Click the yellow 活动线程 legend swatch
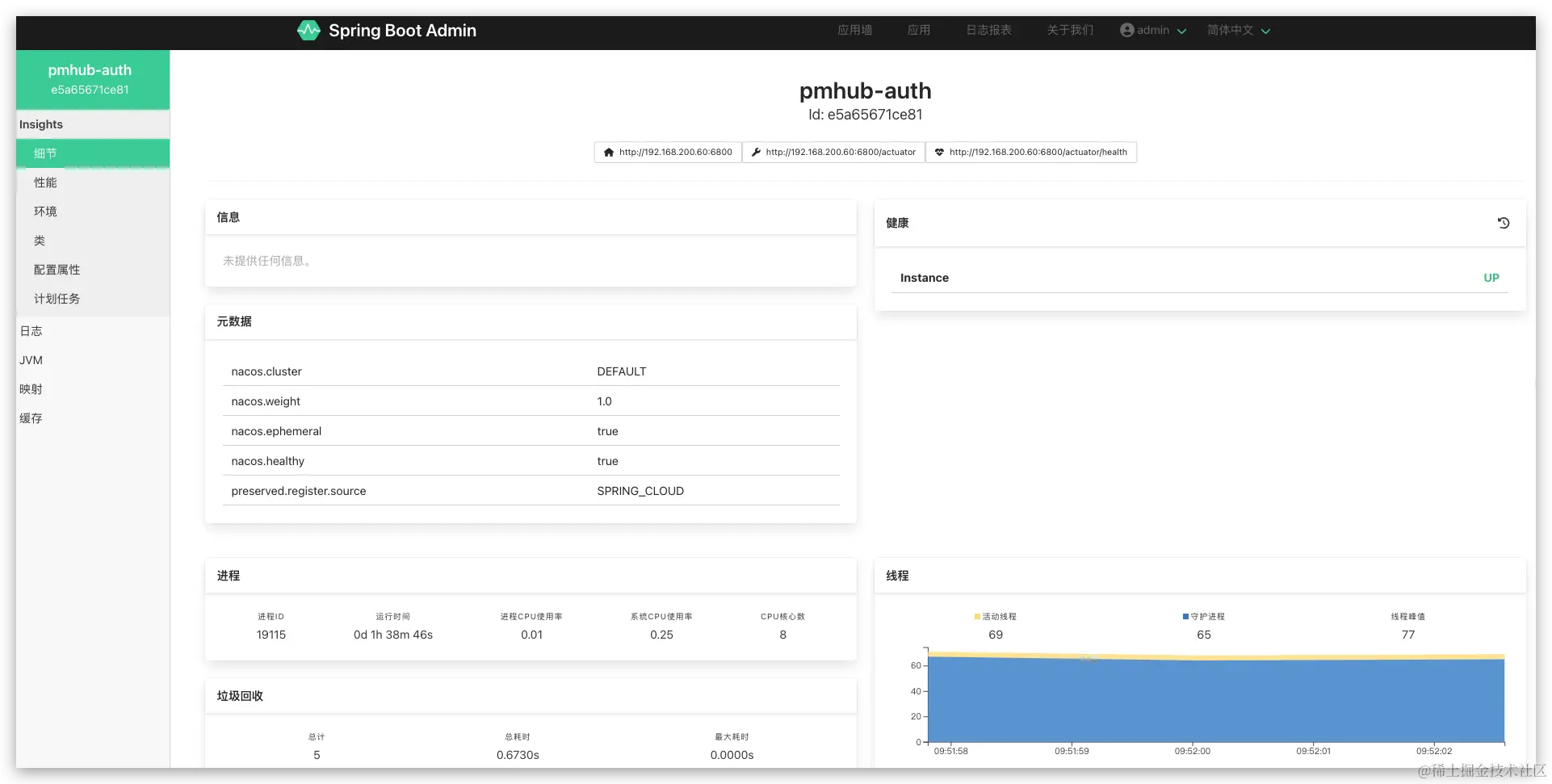This screenshot has width=1552, height=784. tap(977, 616)
